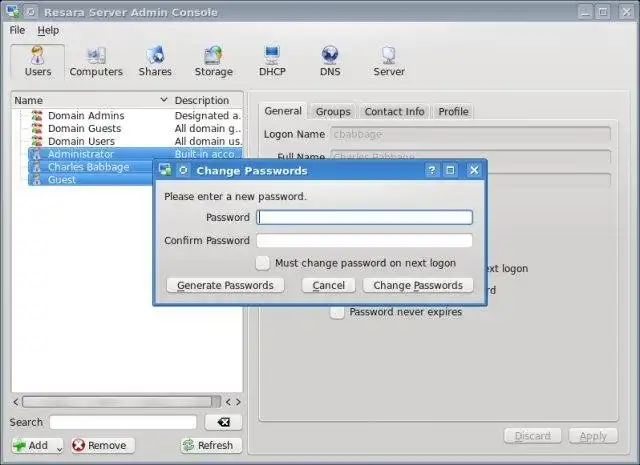Open the DNS section icon
640x465 pixels.
click(x=330, y=55)
